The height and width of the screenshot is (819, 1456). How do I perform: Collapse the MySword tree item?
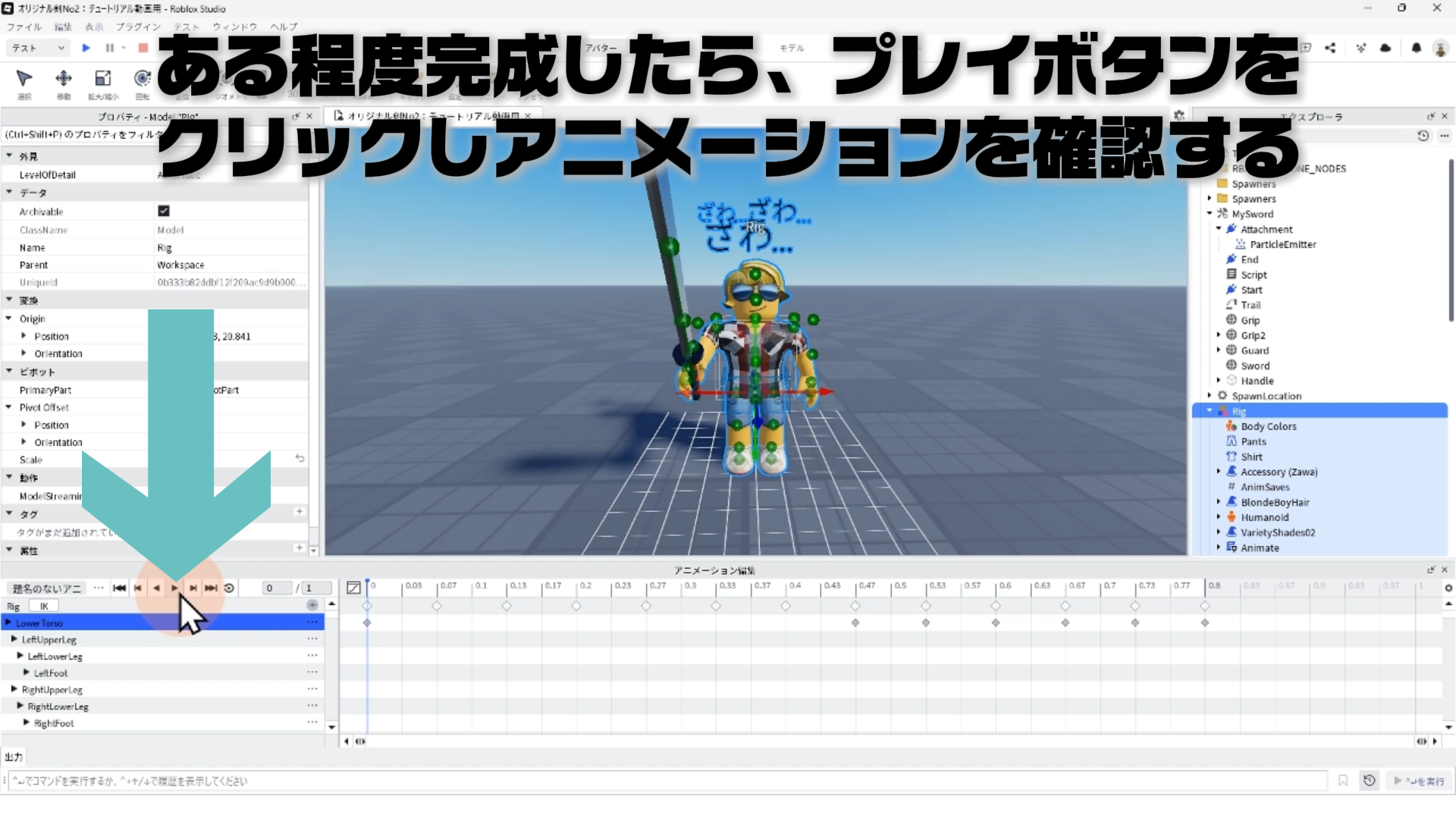pyautogui.click(x=1210, y=214)
